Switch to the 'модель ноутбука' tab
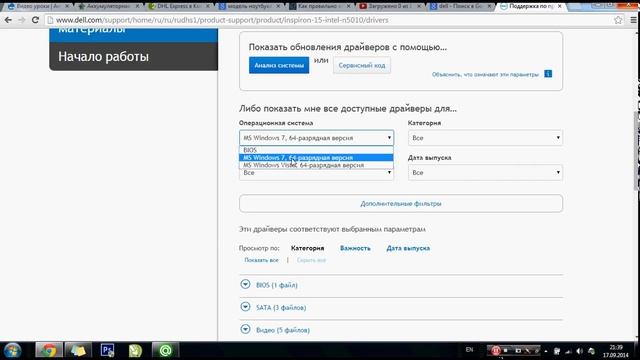The width and height of the screenshot is (640, 360). tap(250, 6)
